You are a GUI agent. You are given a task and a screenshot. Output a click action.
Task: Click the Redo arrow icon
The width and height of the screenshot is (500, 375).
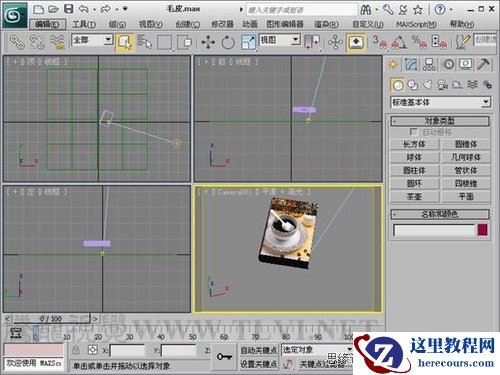point(106,9)
